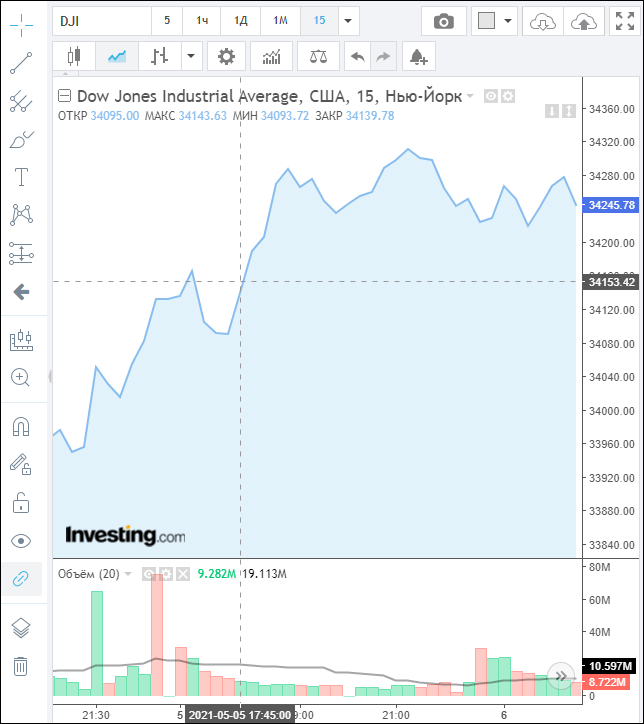Load chart layout cloud download icon

pos(542,21)
